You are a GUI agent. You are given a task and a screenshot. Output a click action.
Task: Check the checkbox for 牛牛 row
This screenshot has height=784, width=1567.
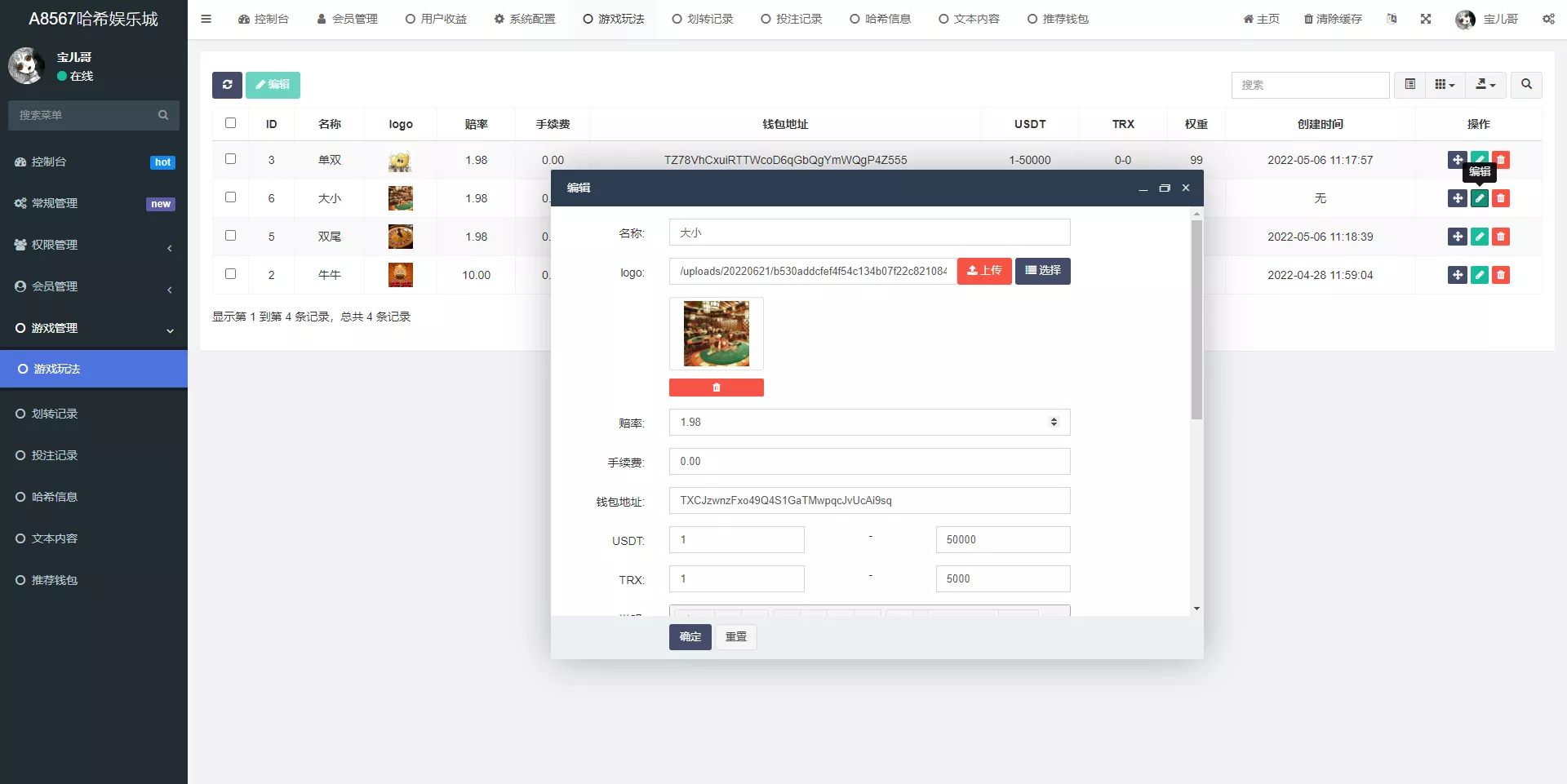click(231, 275)
